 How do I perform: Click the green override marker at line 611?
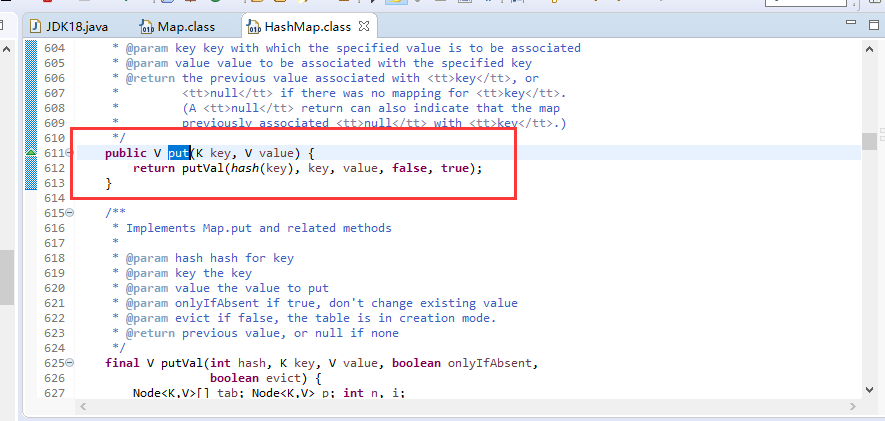point(31,152)
